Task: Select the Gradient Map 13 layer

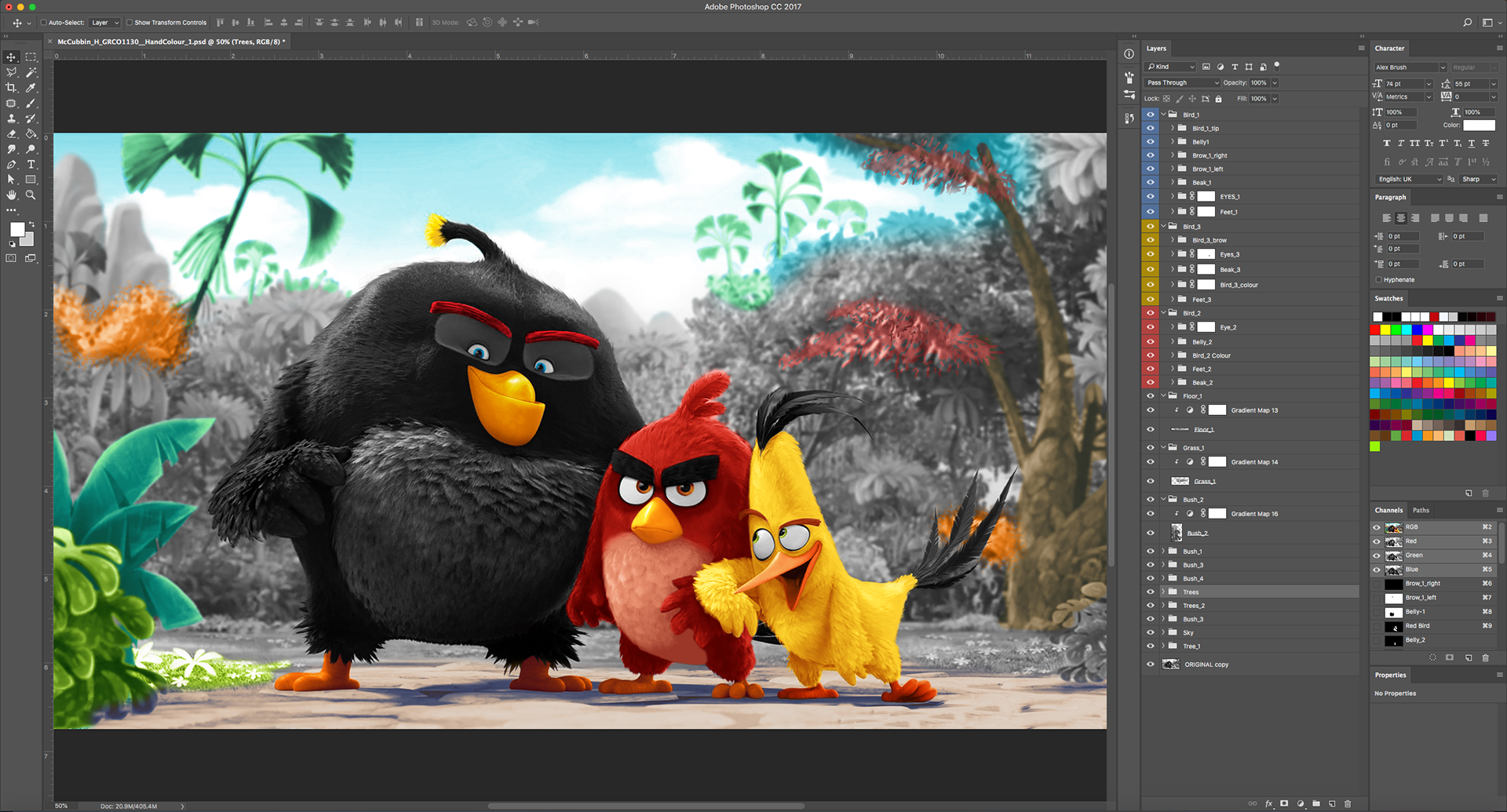Action: click(x=1250, y=410)
